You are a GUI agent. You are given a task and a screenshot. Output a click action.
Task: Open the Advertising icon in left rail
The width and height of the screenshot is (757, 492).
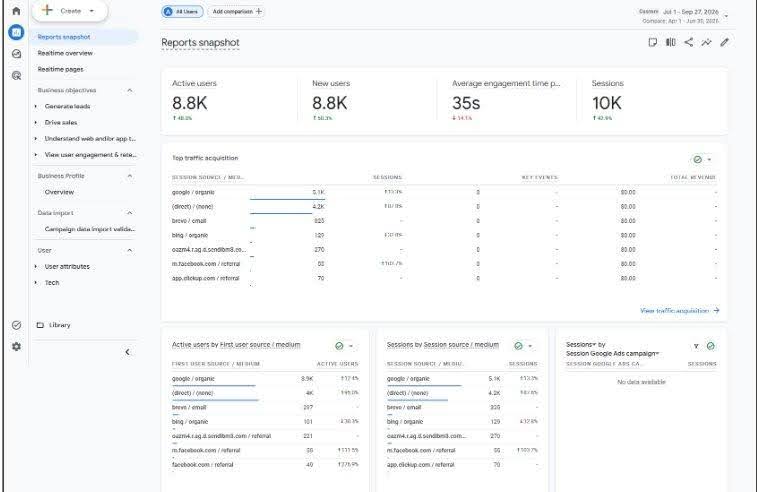click(16, 75)
